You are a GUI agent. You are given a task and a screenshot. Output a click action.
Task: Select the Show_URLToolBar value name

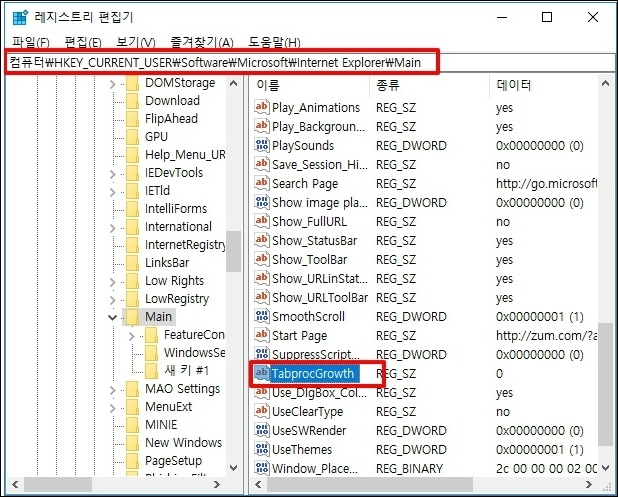(320, 297)
